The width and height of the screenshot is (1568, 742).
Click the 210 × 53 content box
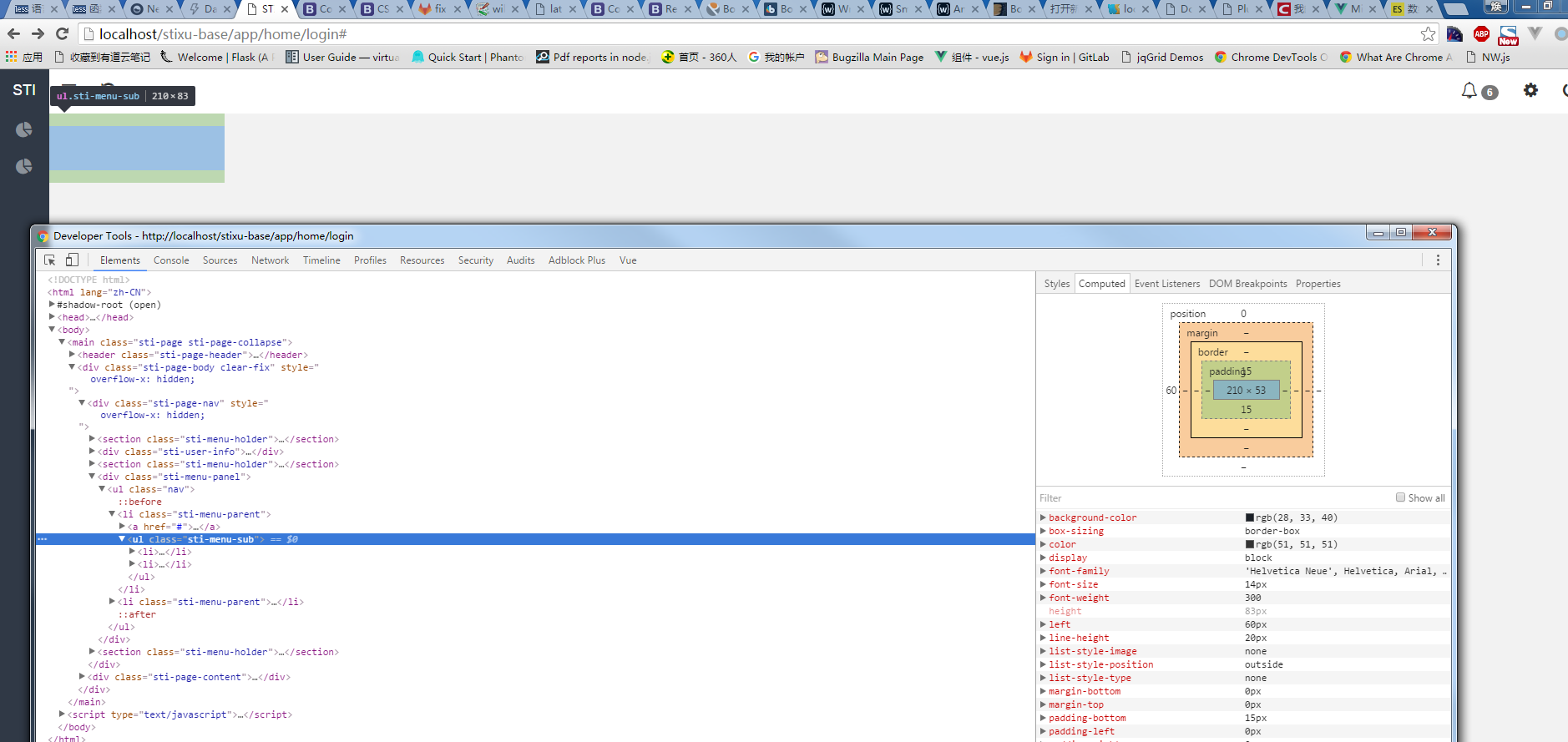(x=1246, y=390)
